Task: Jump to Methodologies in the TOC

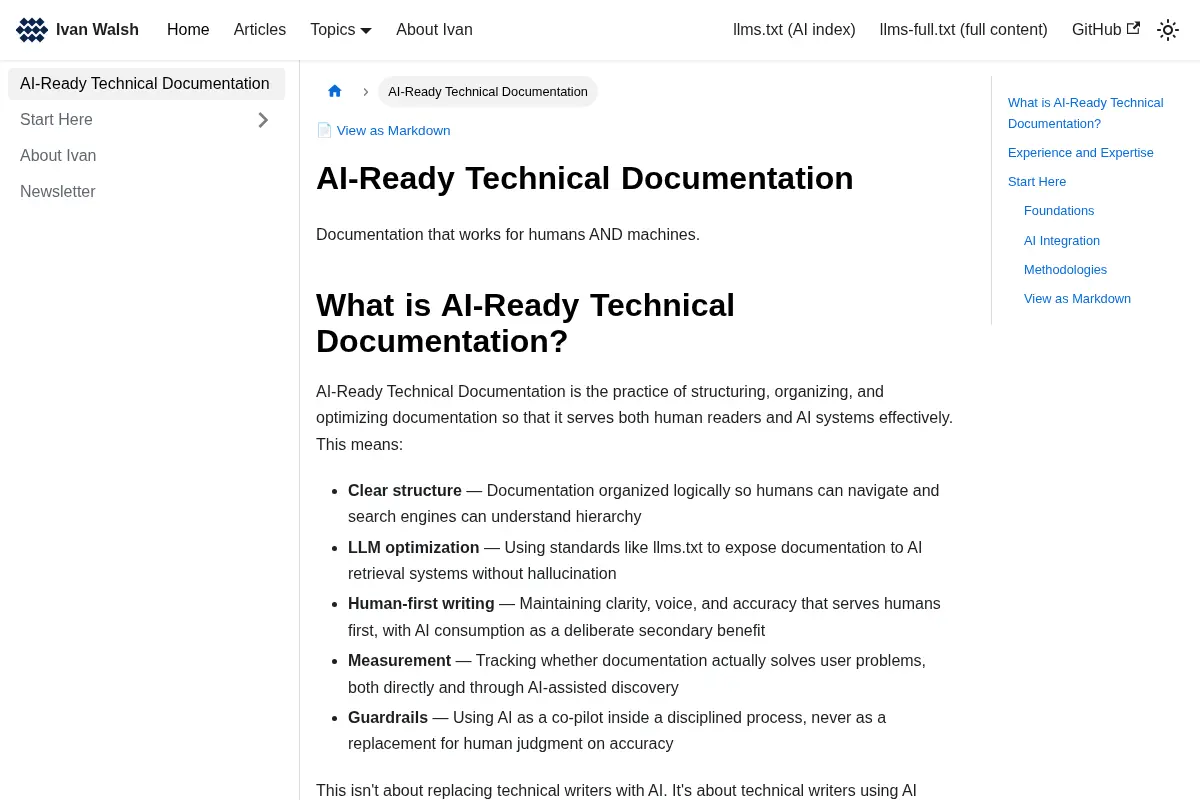Action: tap(1066, 270)
